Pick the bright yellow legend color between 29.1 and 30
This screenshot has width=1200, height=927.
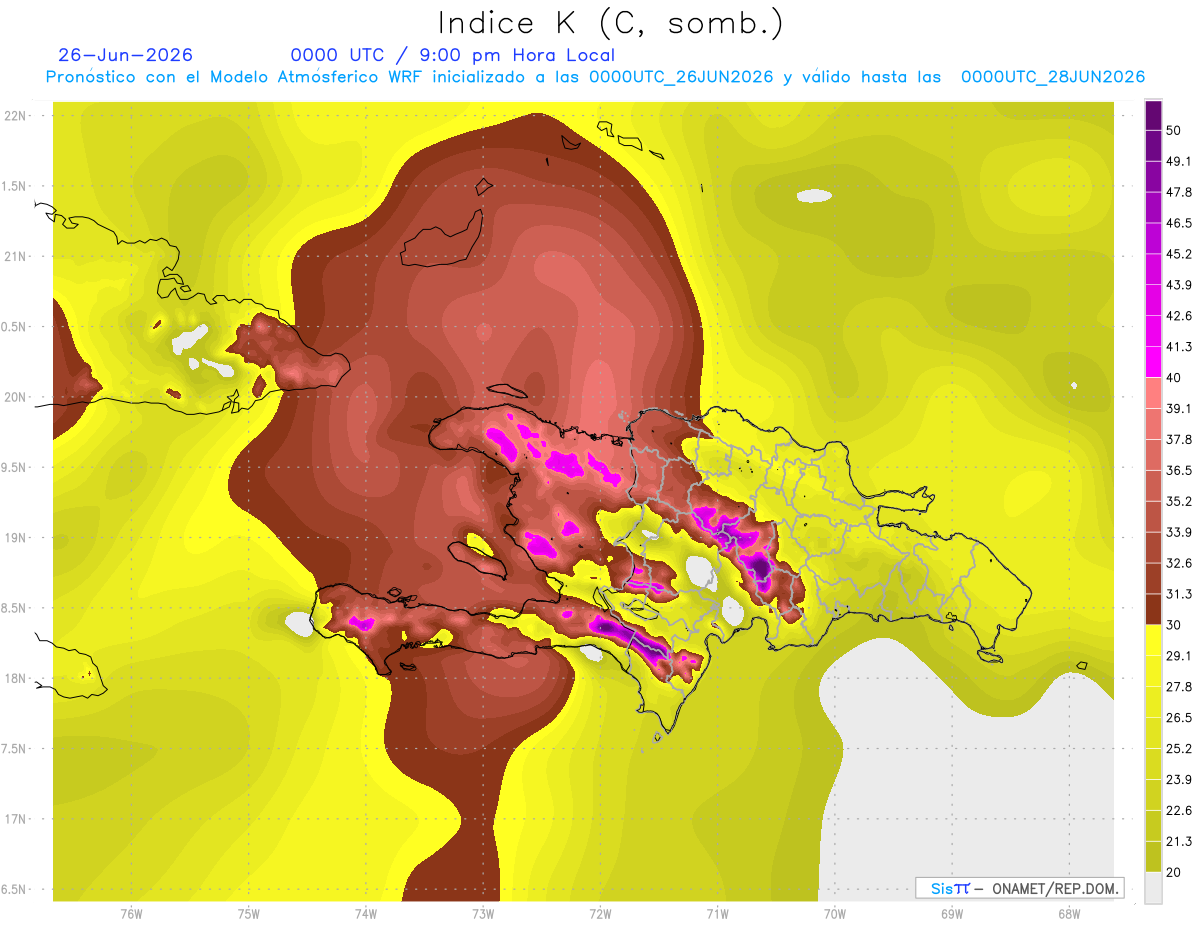[1153, 640]
